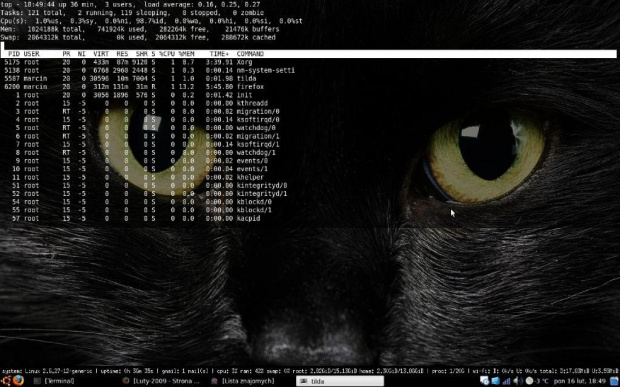Click the blue messenger tray icon
Viewport: 620px width, 387px height.
coord(495,381)
